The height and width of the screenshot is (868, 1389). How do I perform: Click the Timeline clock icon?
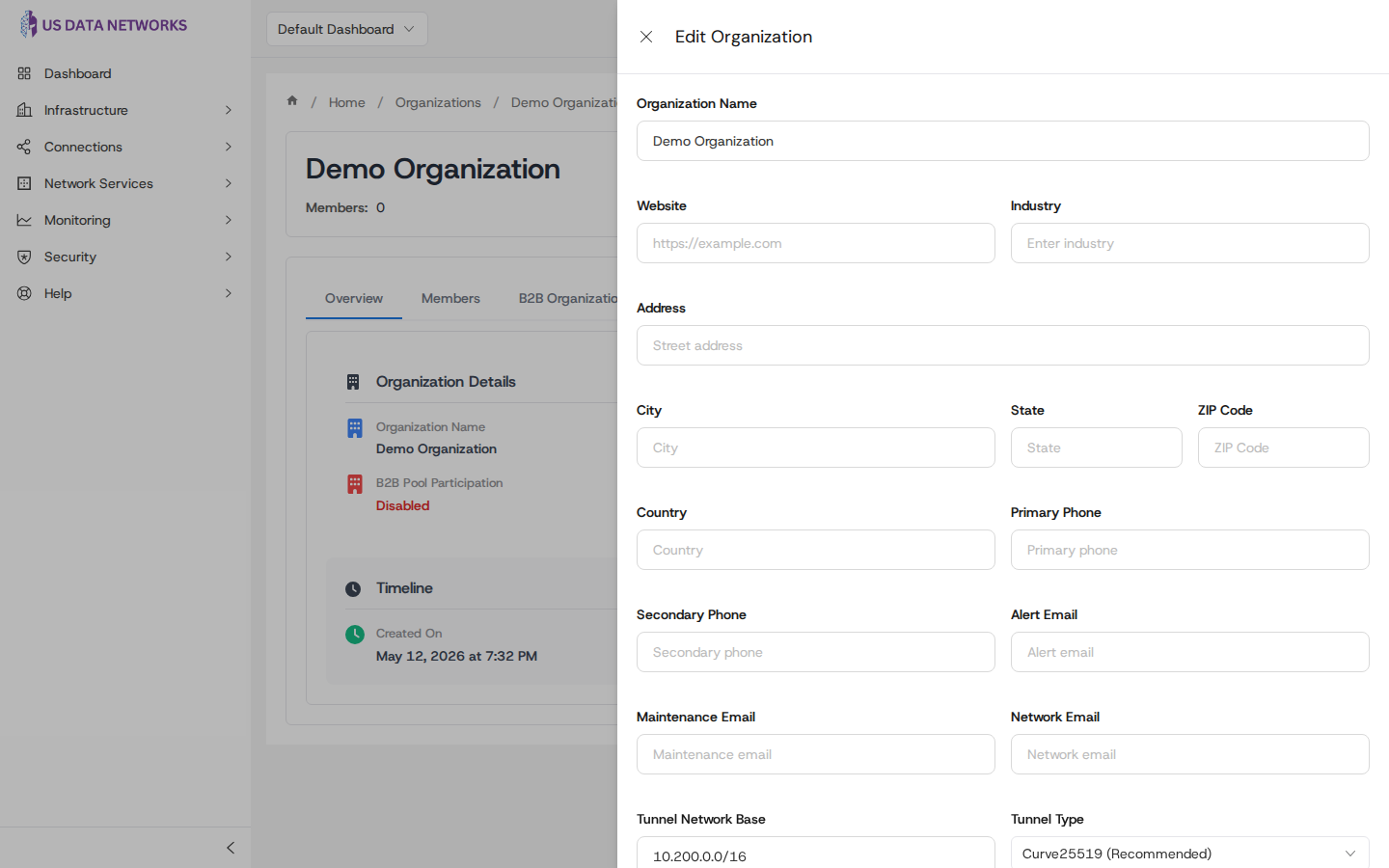[x=353, y=588]
